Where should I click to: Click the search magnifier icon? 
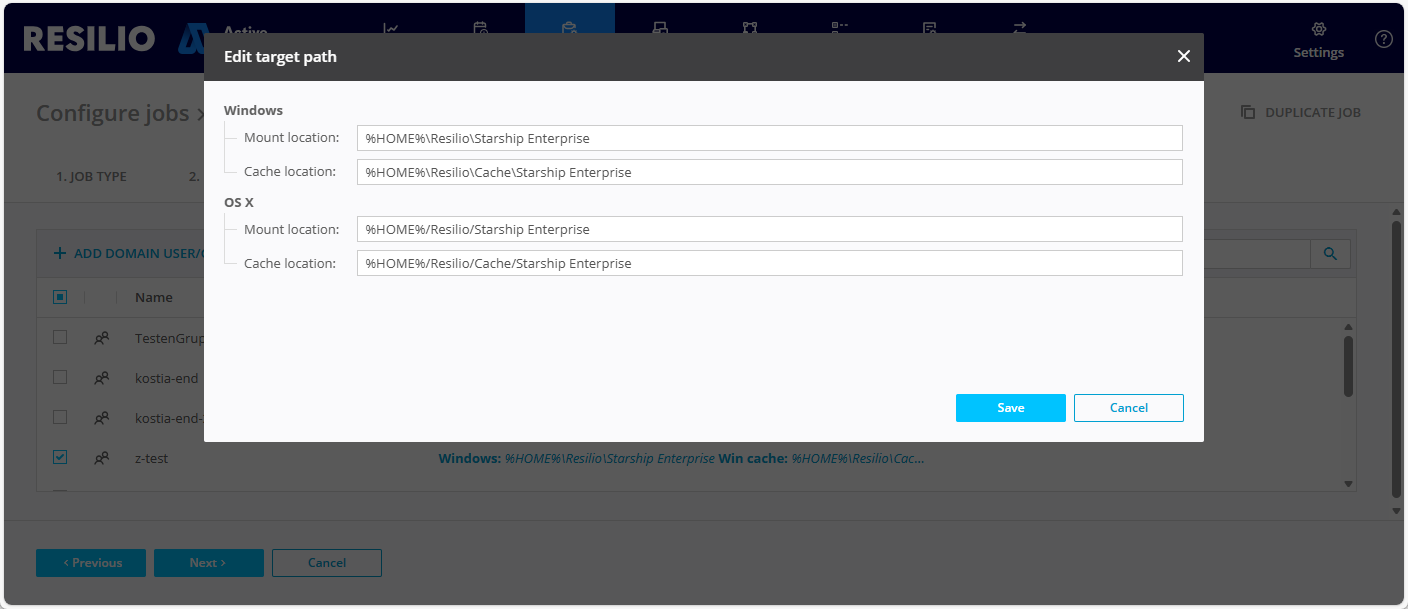tap(1330, 254)
